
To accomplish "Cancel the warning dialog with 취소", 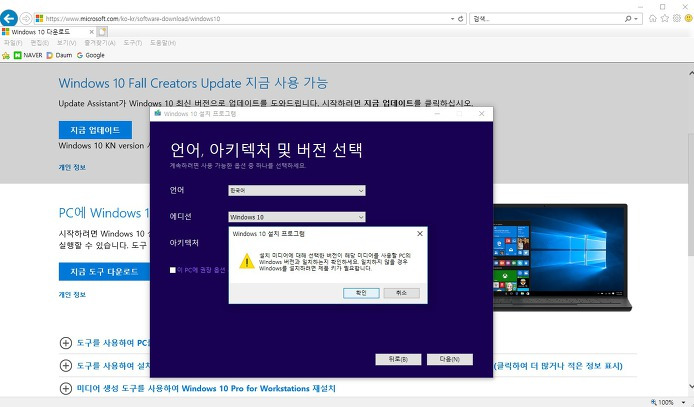I will [401, 293].
